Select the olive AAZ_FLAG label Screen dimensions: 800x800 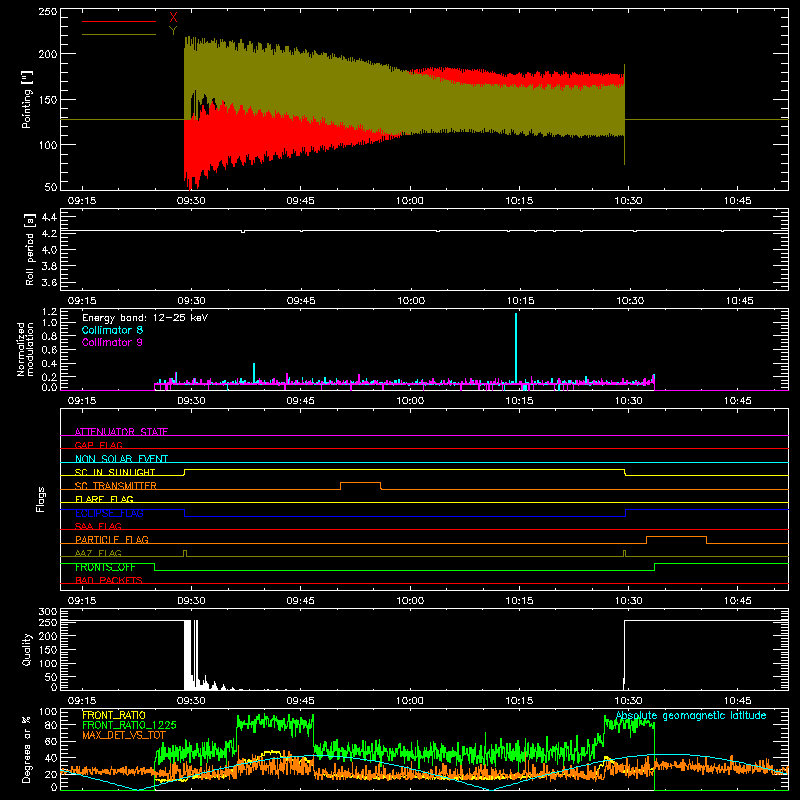pos(98,553)
